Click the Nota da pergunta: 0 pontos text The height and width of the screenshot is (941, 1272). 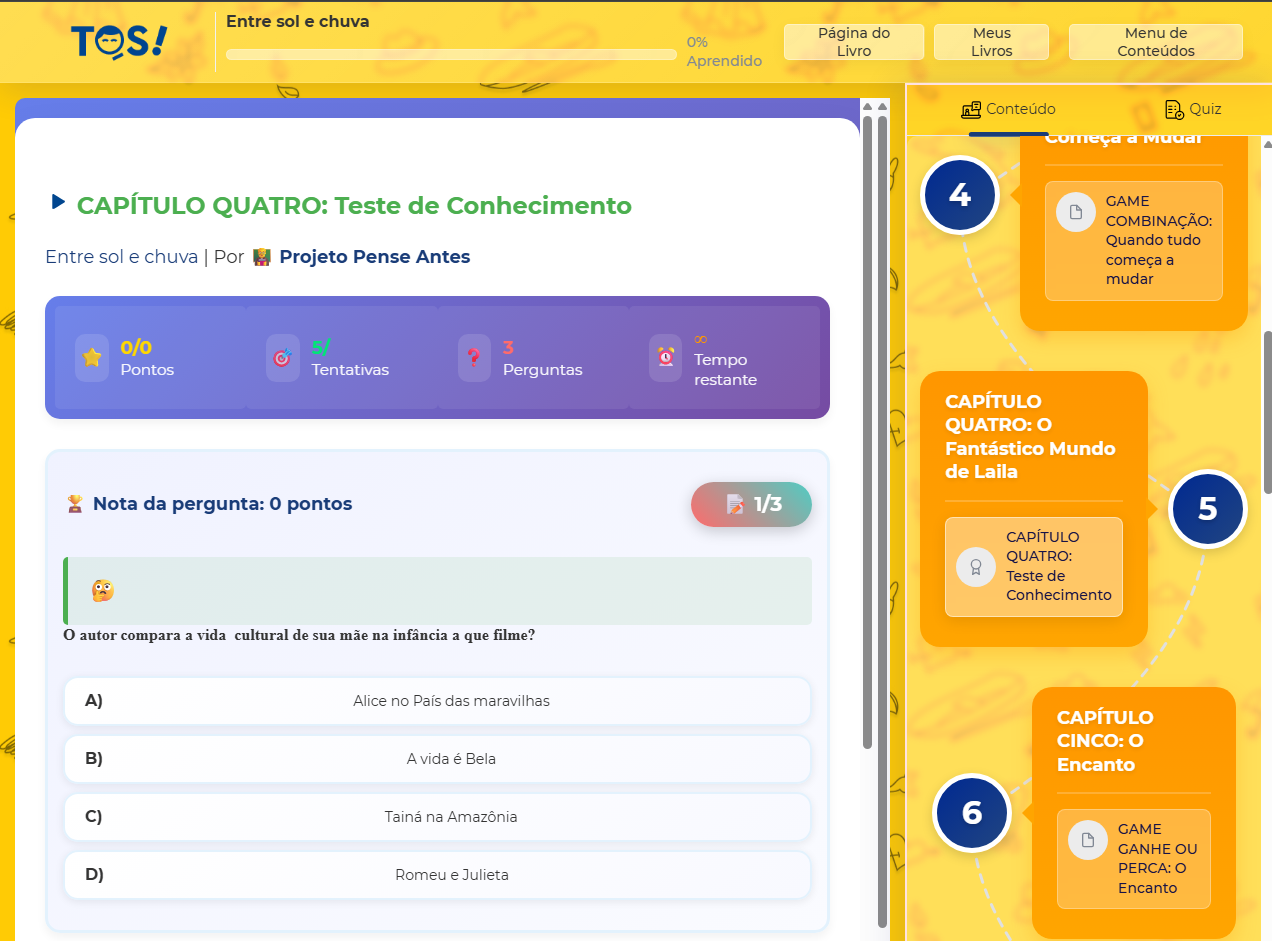[x=222, y=504]
